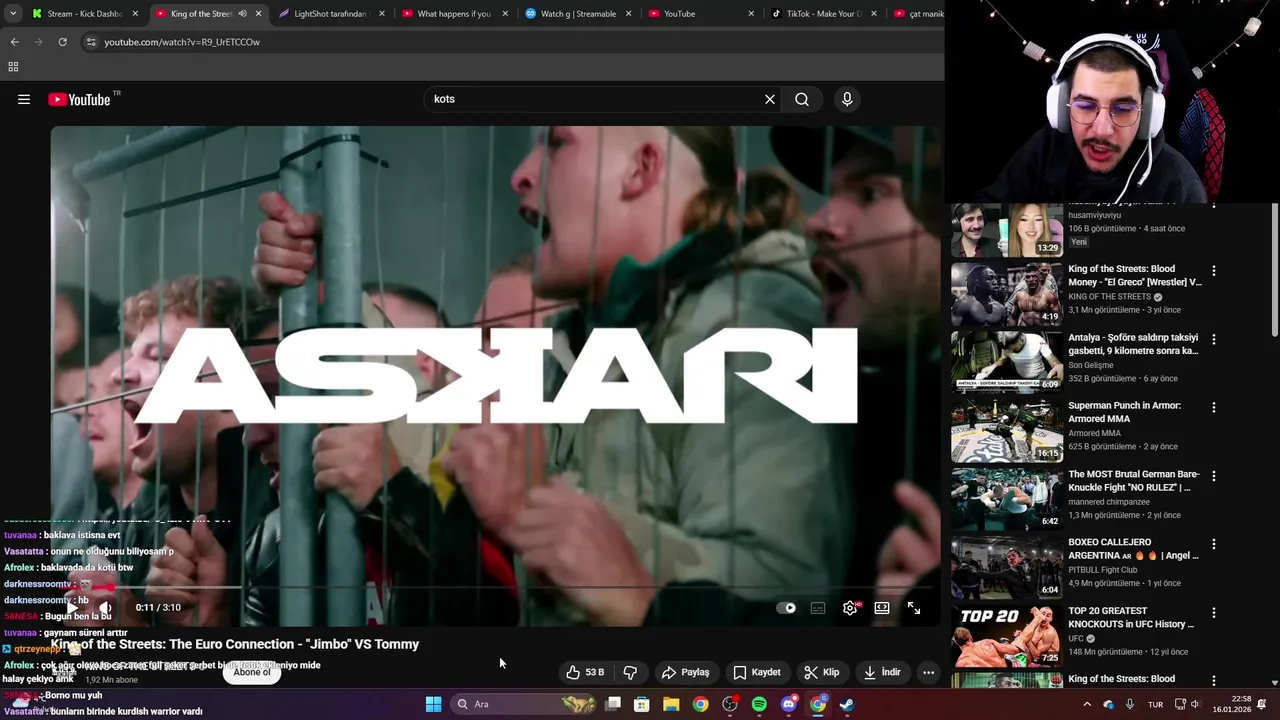
Task: Open options for the Antalya taxi video
Action: [1214, 340]
